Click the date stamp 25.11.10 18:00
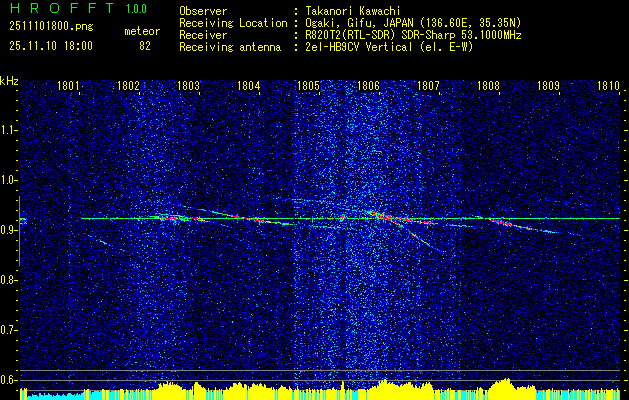The width and height of the screenshot is (629, 400). (51, 46)
